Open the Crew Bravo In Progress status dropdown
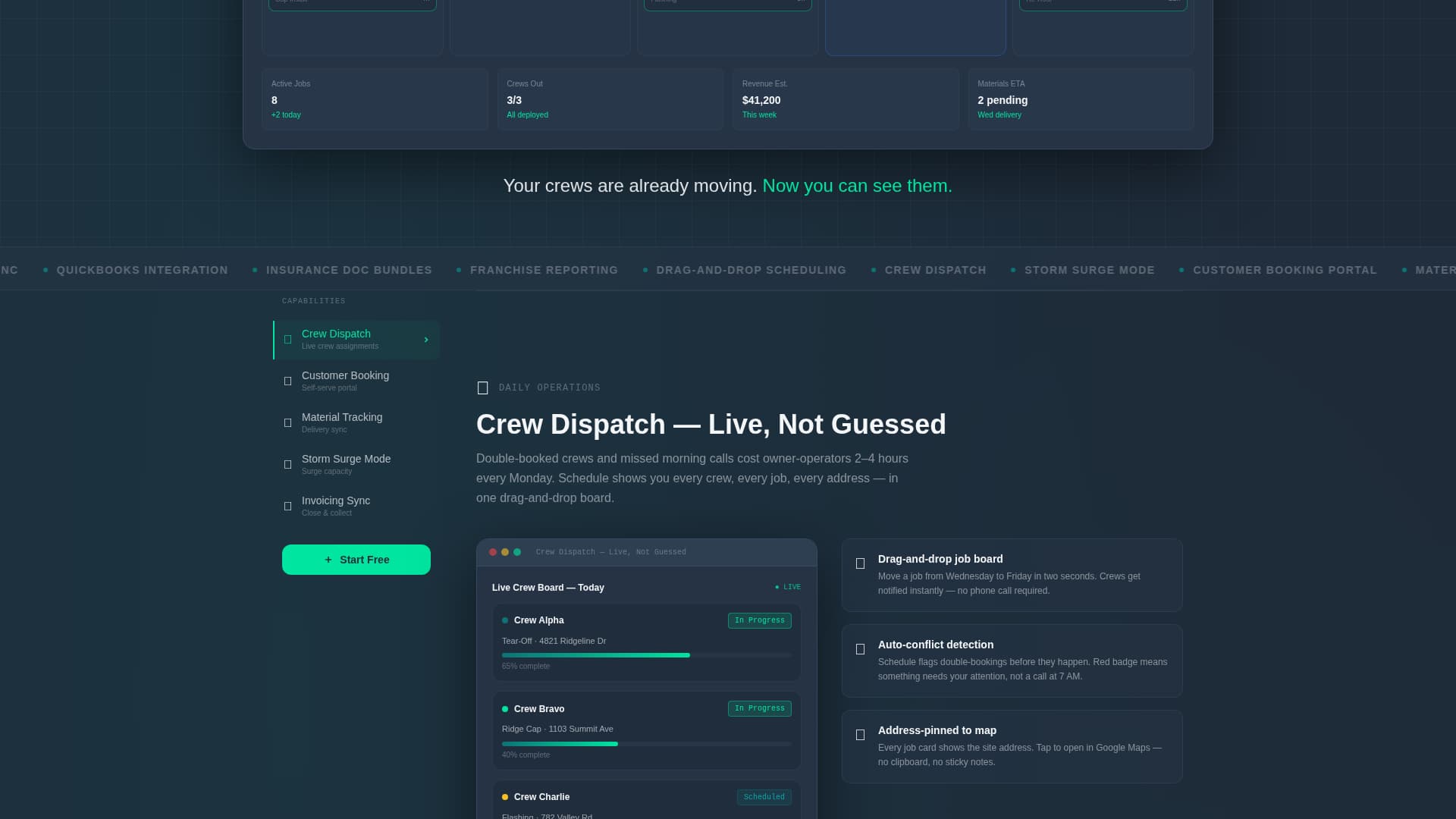 point(759,708)
